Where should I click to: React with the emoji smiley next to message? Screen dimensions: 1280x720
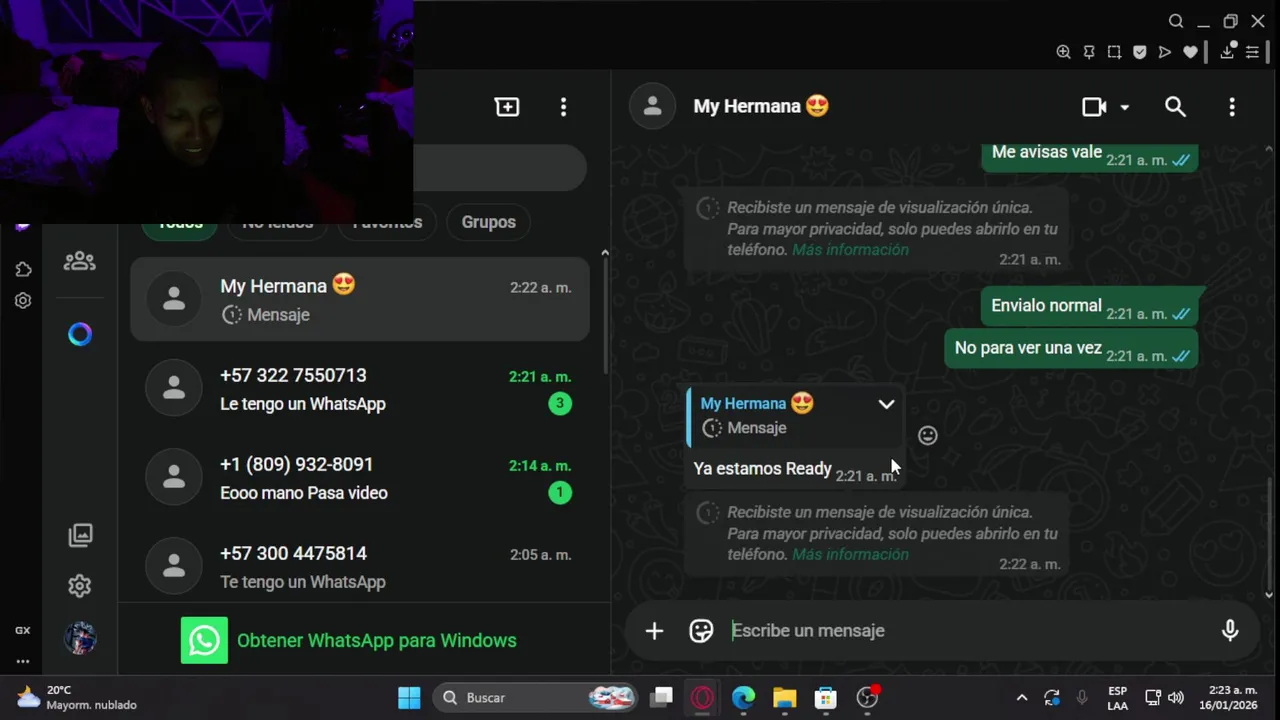click(x=928, y=435)
